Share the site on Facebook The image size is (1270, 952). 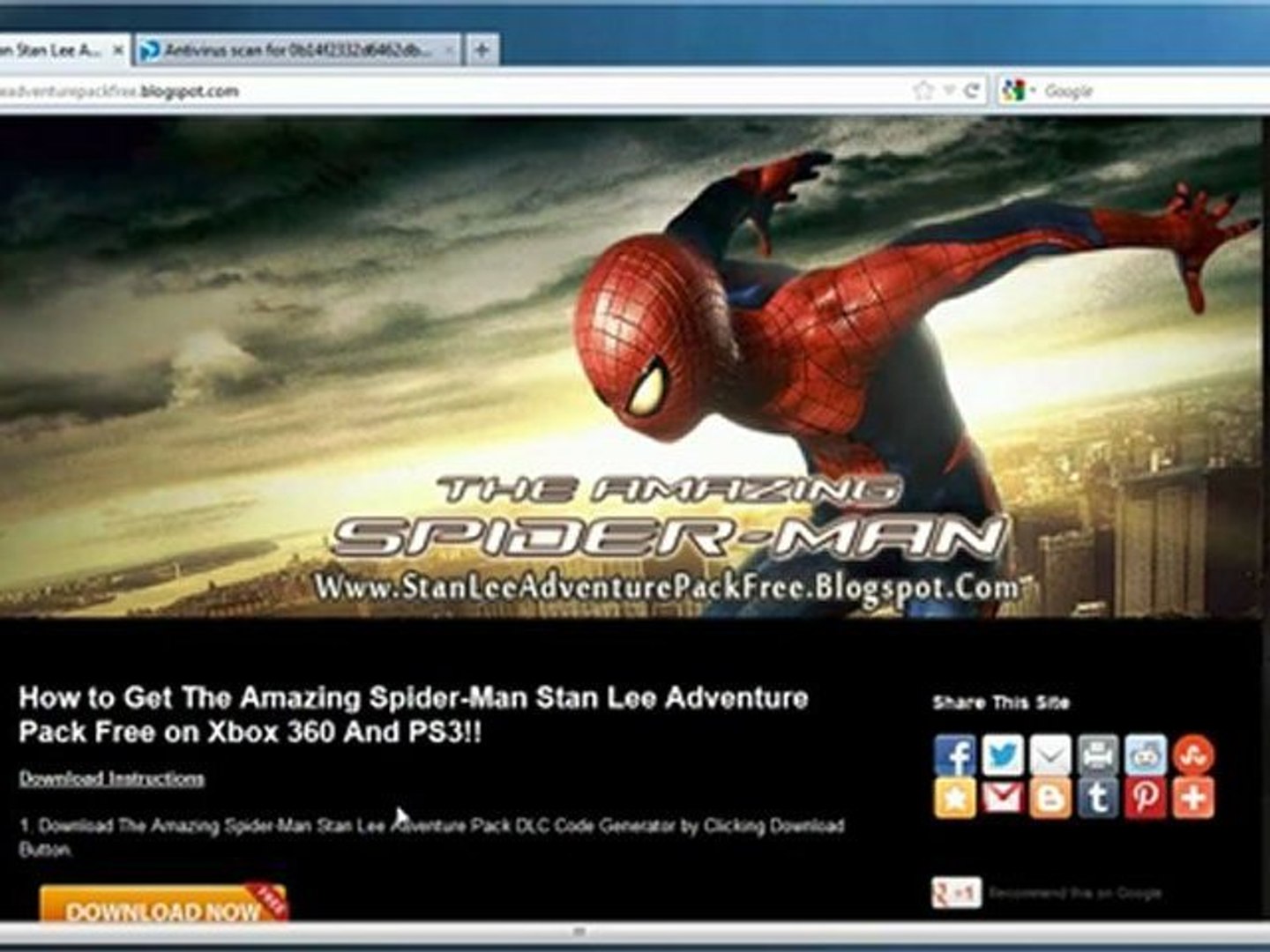coord(955,755)
